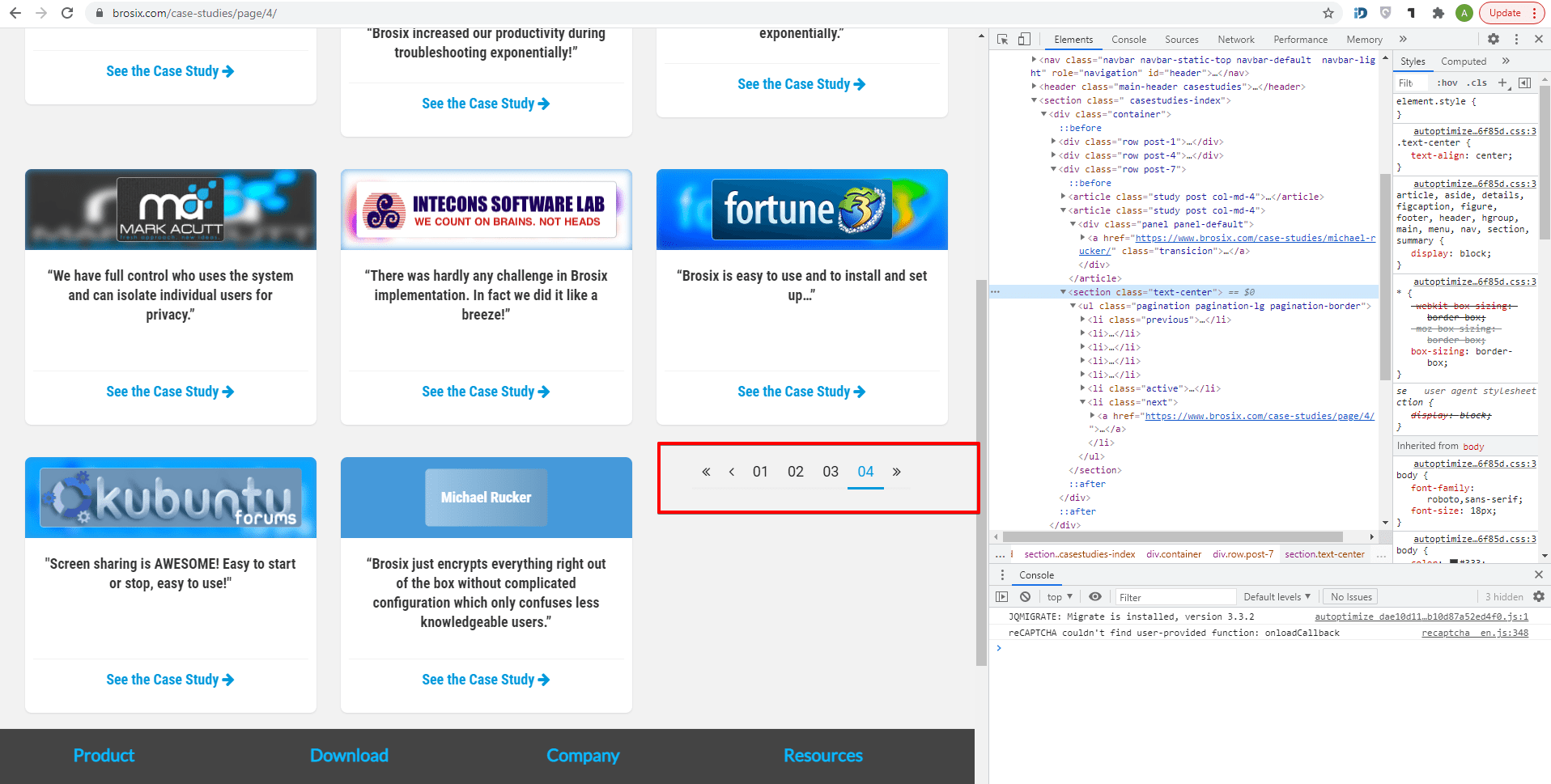The width and height of the screenshot is (1551, 784).
Task: Open the browser extensions puzzle icon
Action: tap(1438, 13)
